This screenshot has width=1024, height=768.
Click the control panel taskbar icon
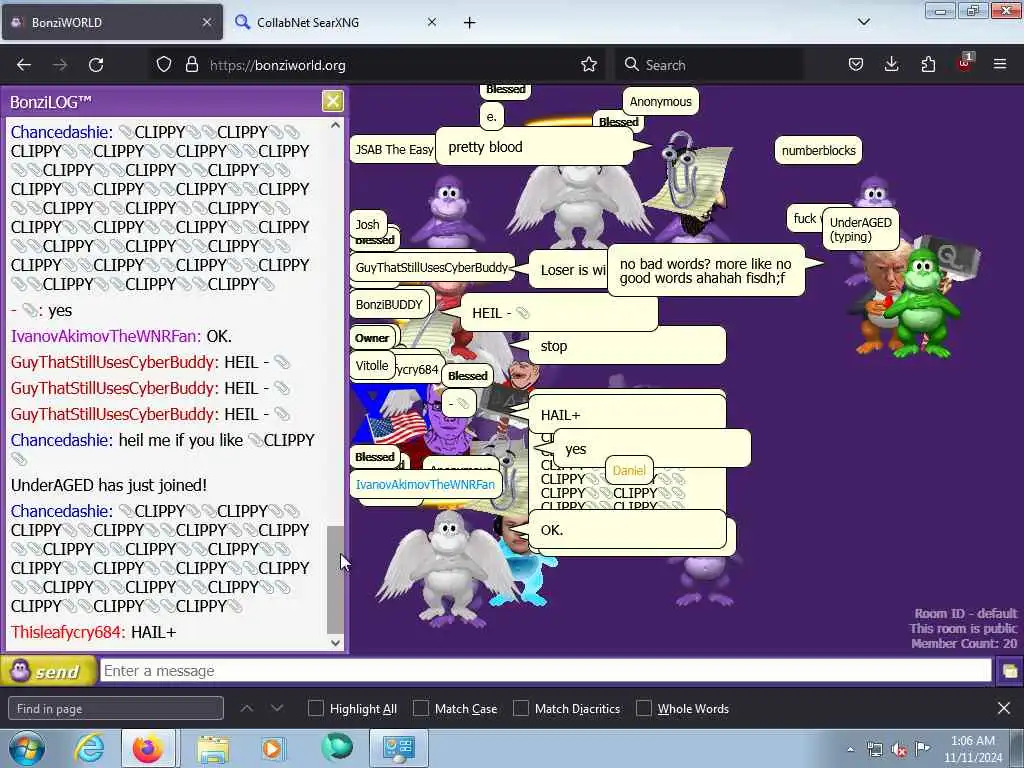tap(399, 748)
